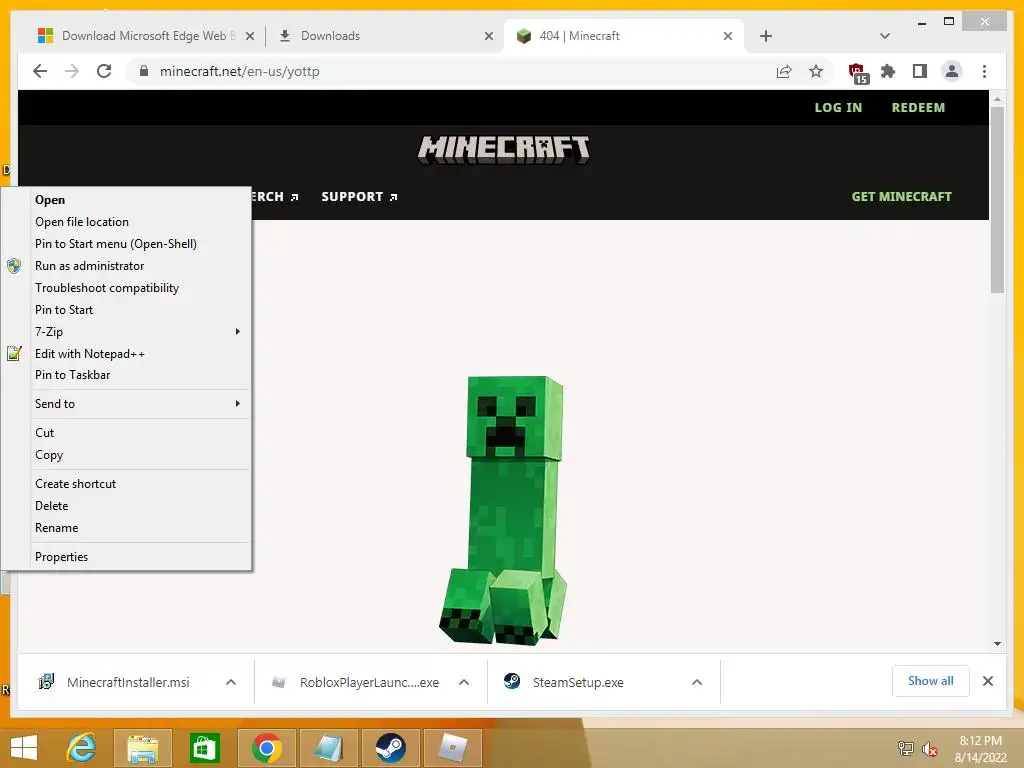
Task: Select Cut from context menu
Action: click(x=140, y=432)
